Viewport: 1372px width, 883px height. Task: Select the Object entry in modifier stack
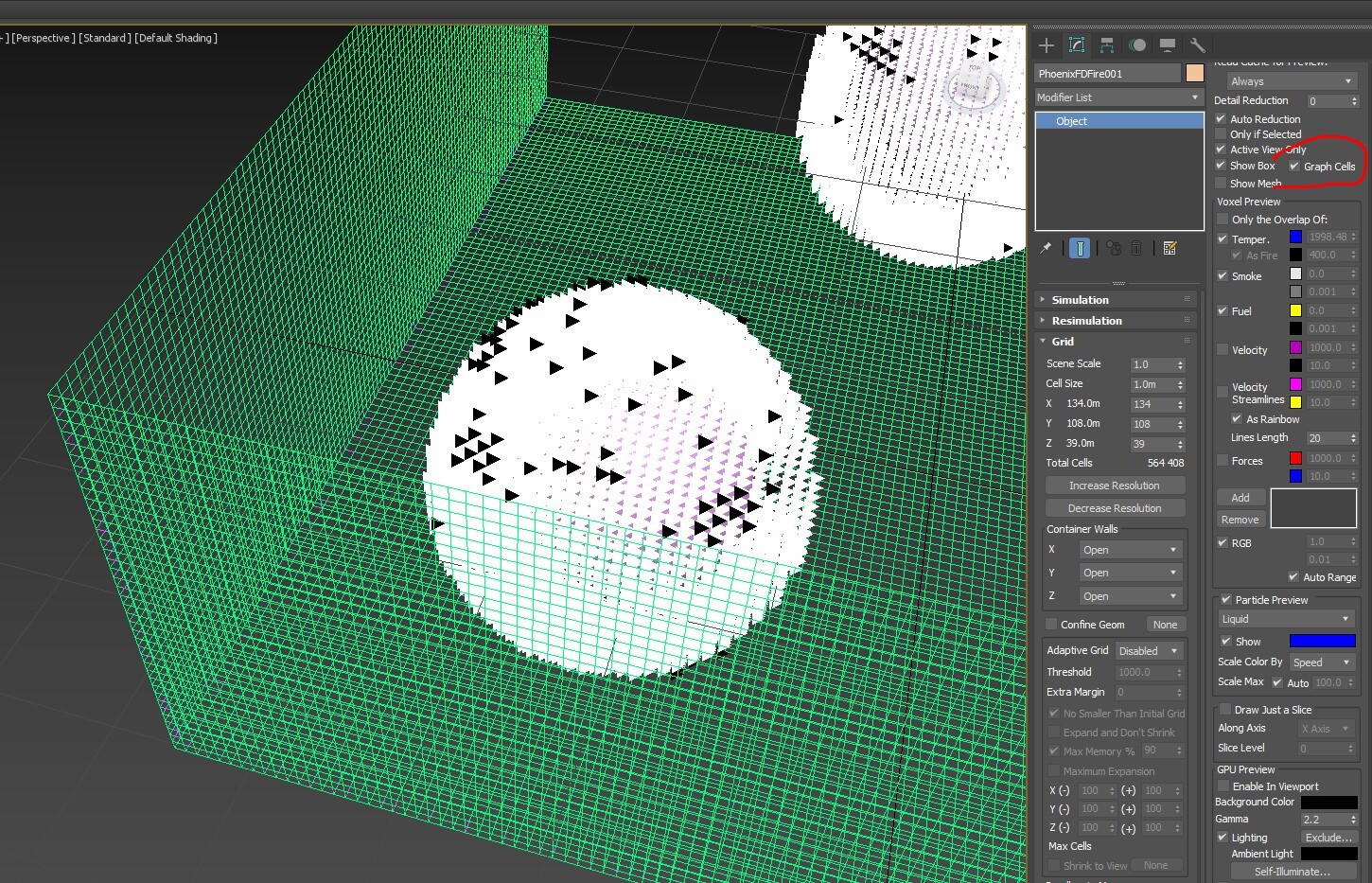(x=1119, y=121)
